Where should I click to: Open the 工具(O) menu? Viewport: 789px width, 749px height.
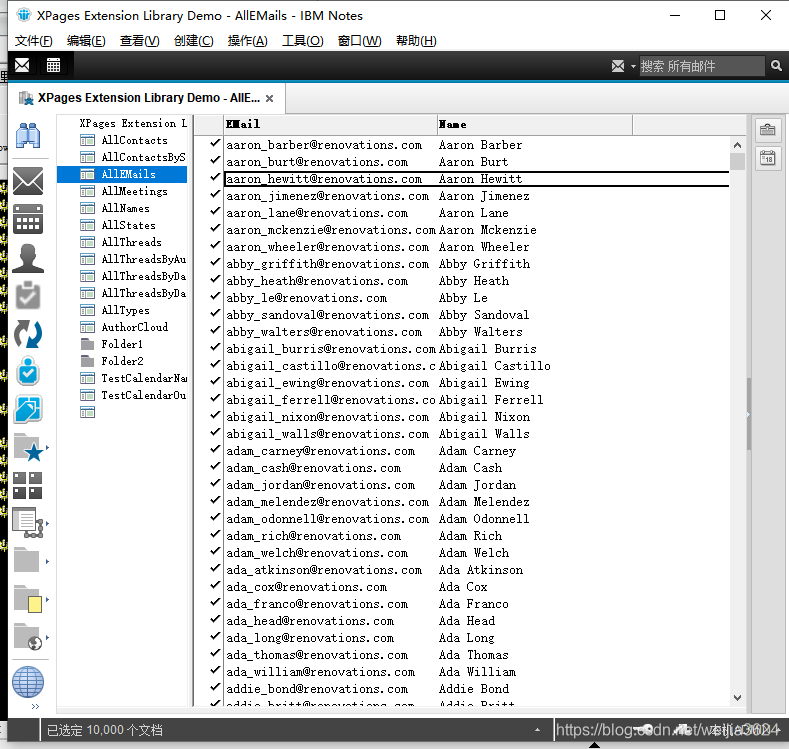[x=302, y=41]
